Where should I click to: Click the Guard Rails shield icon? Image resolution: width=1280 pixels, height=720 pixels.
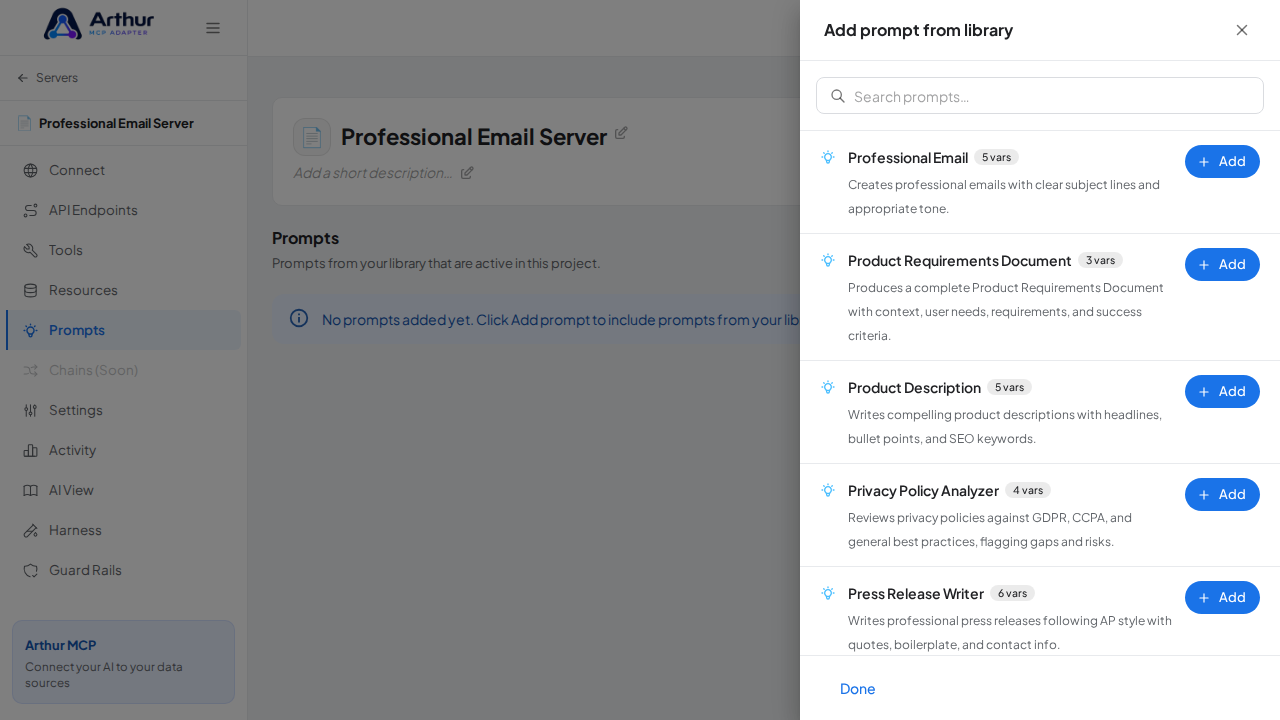[x=31, y=570]
